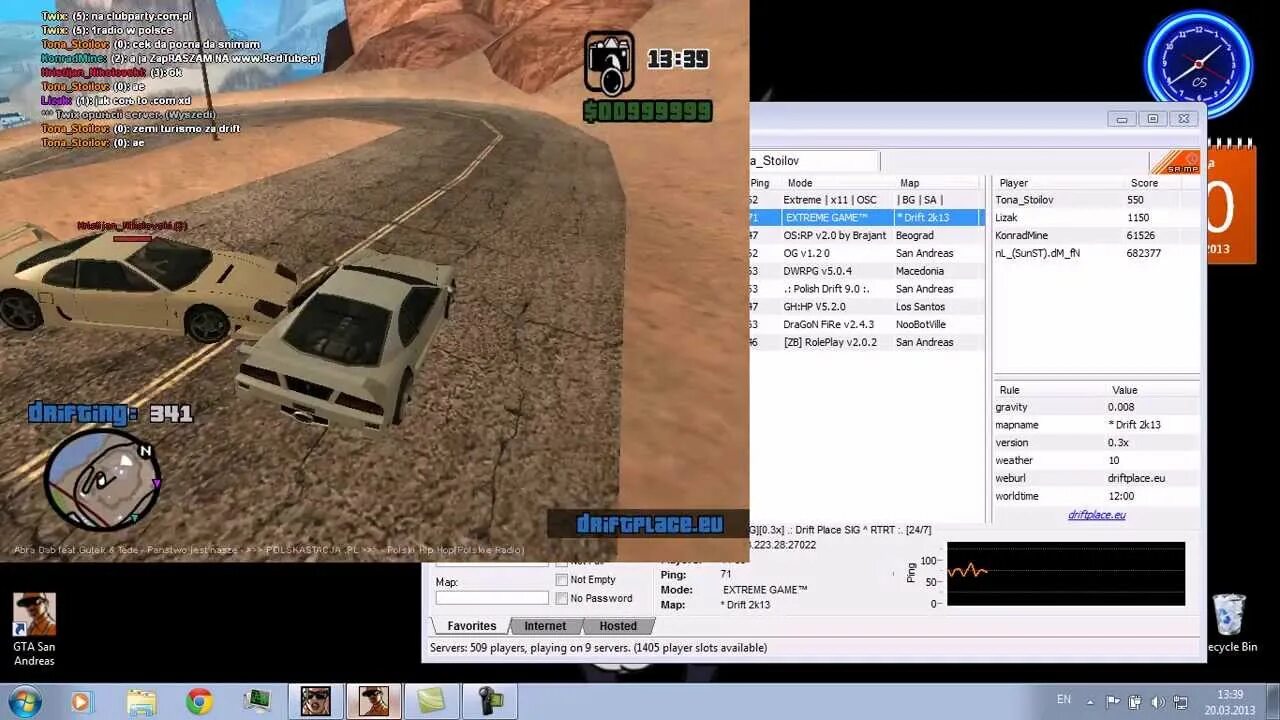Toggle the Not Empty filter checkbox
The height and width of the screenshot is (720, 1280).
pyautogui.click(x=562, y=580)
